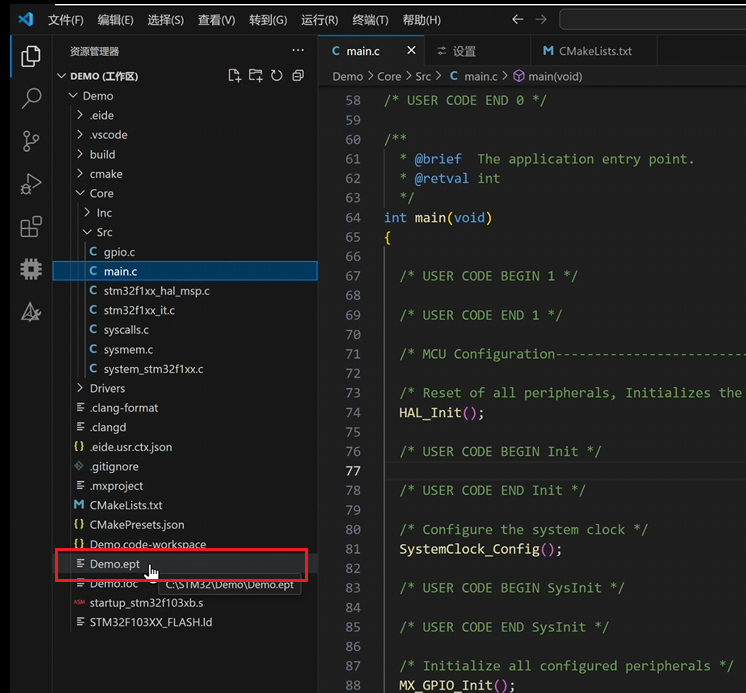Screen dimensions: 746x693
Task: Collapse the Demo root folder
Action: (73, 96)
